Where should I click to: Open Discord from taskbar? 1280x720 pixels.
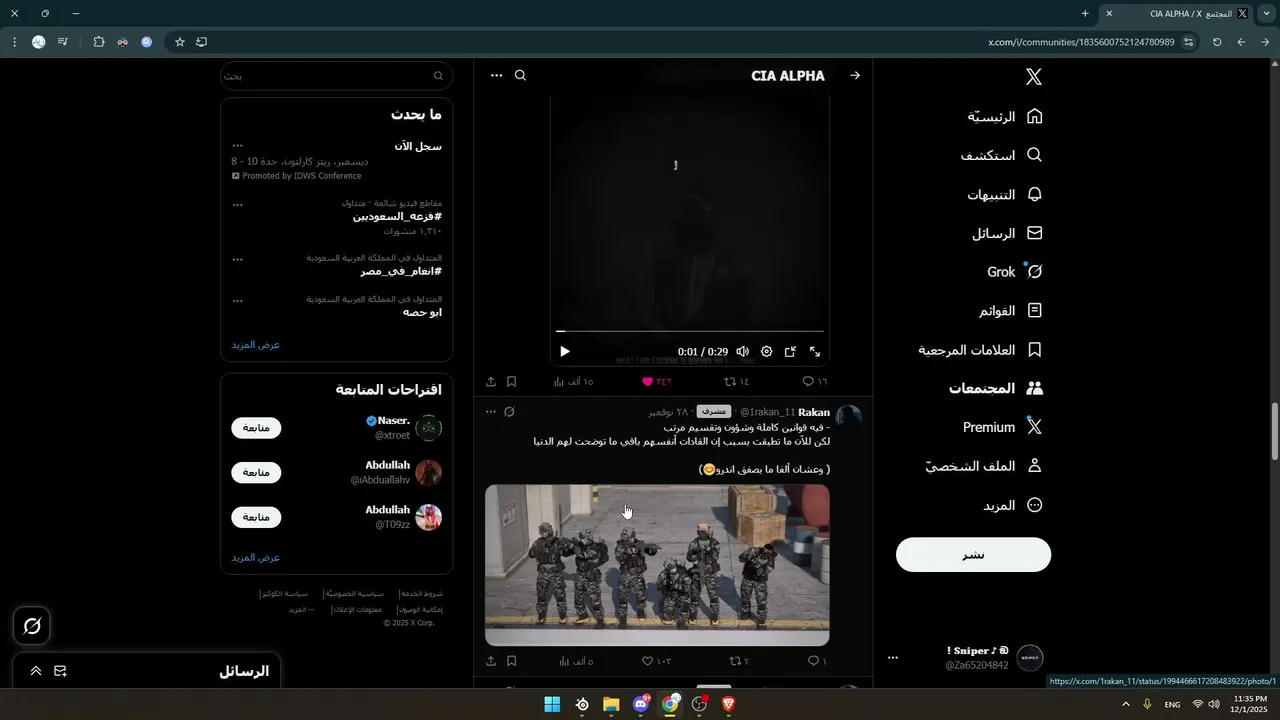coord(641,705)
